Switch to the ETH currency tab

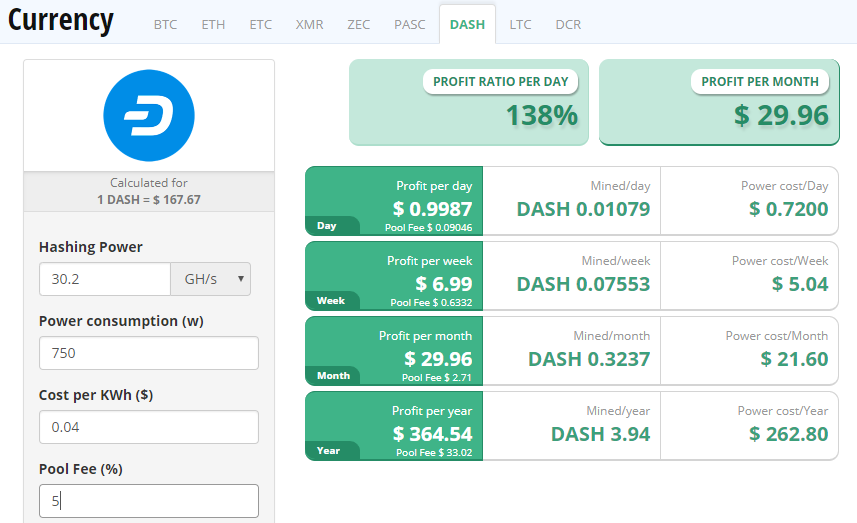[213, 25]
